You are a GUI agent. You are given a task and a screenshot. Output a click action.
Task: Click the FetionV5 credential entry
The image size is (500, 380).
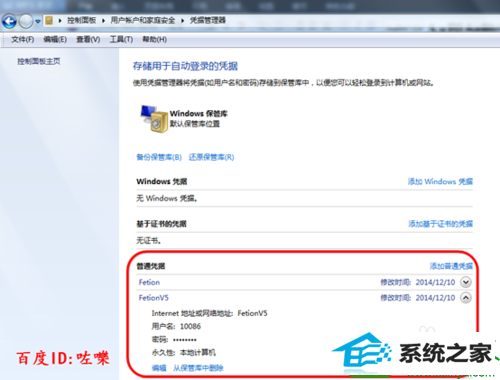point(154,298)
